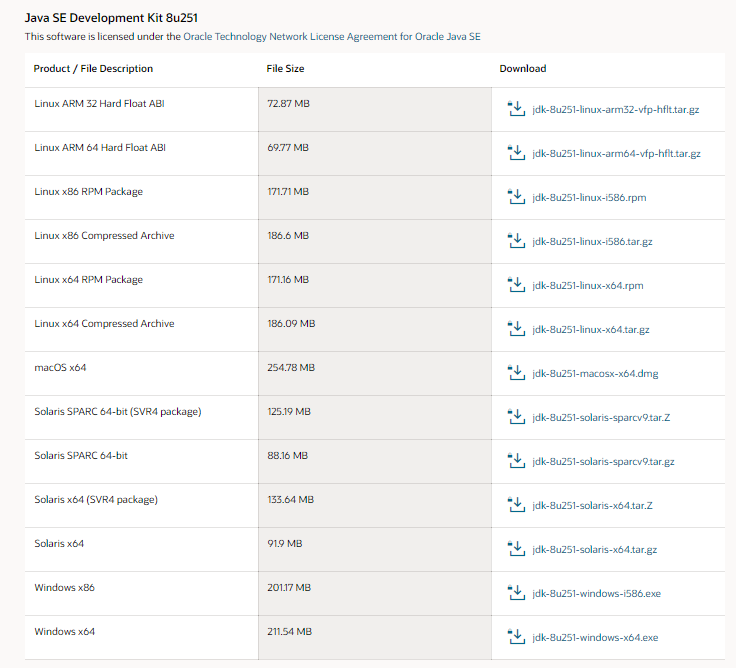The width and height of the screenshot is (736, 668).
Task: Click the 171.71 MB file size
Action: [288, 192]
